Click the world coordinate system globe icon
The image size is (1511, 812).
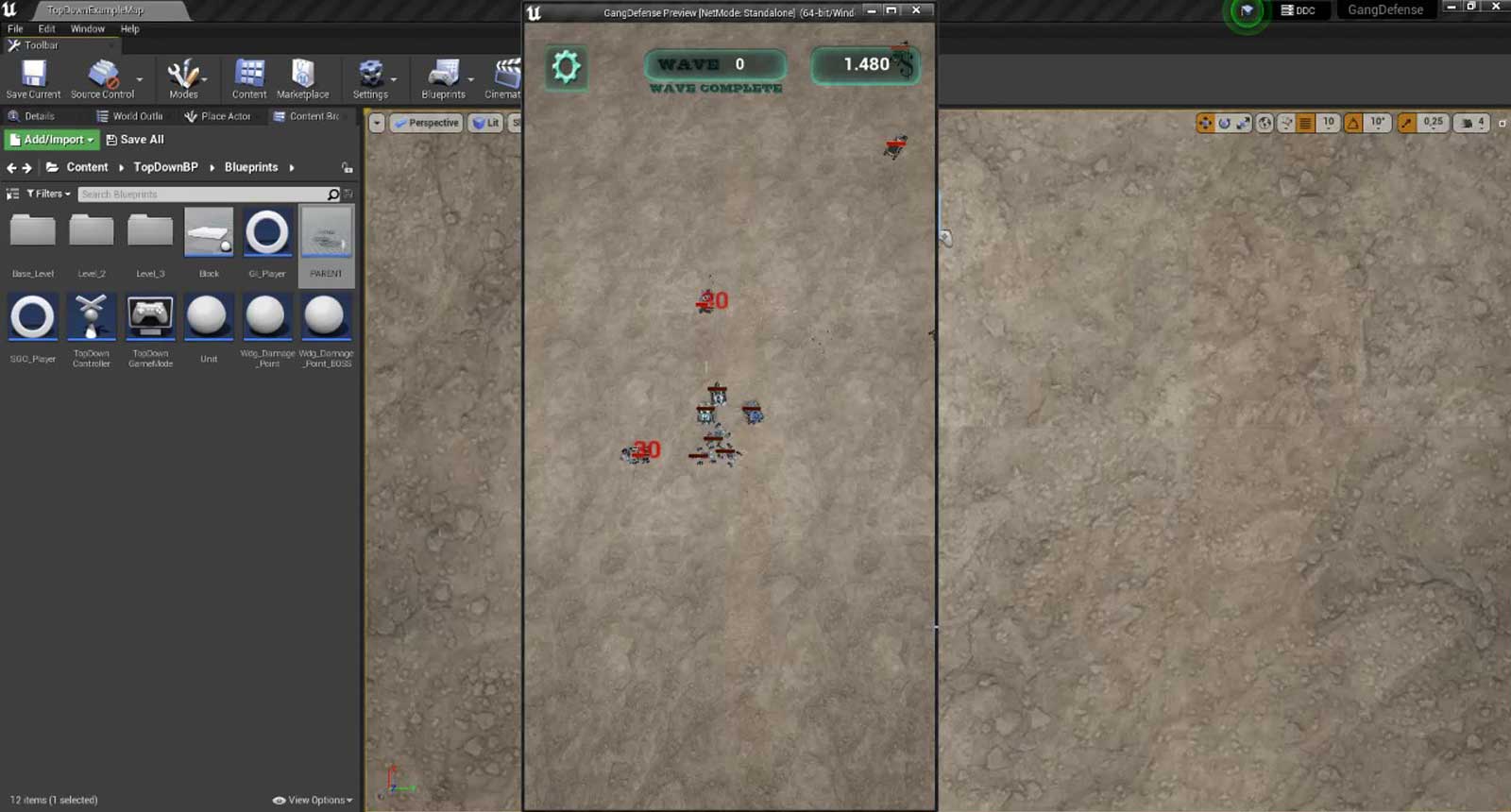point(1265,123)
